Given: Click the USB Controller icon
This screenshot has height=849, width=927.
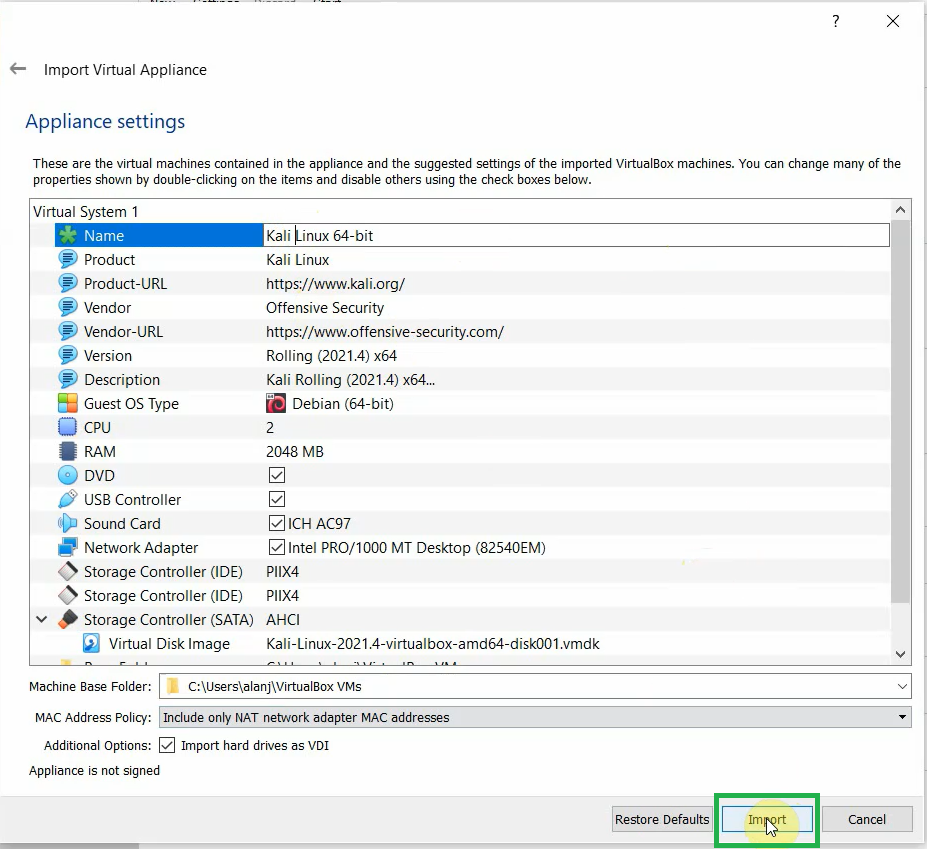Looking at the screenshot, I should [x=66, y=499].
